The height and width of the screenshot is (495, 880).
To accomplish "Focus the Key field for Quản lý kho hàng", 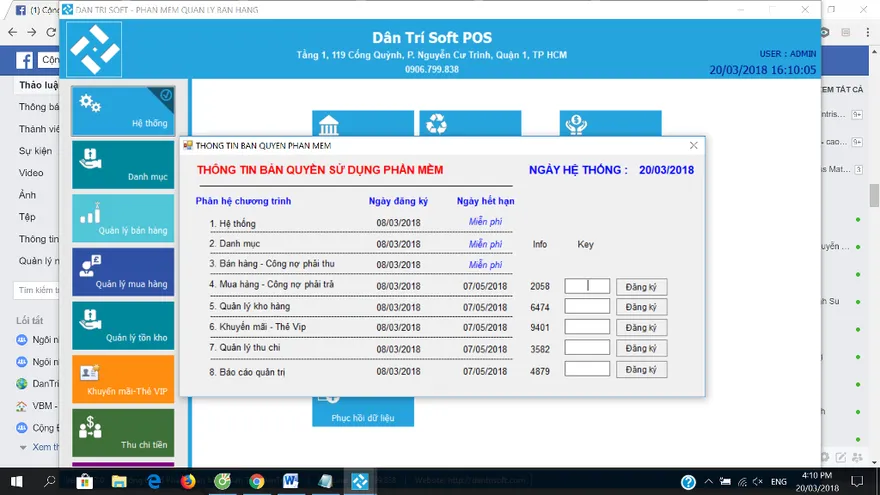I will pos(587,307).
